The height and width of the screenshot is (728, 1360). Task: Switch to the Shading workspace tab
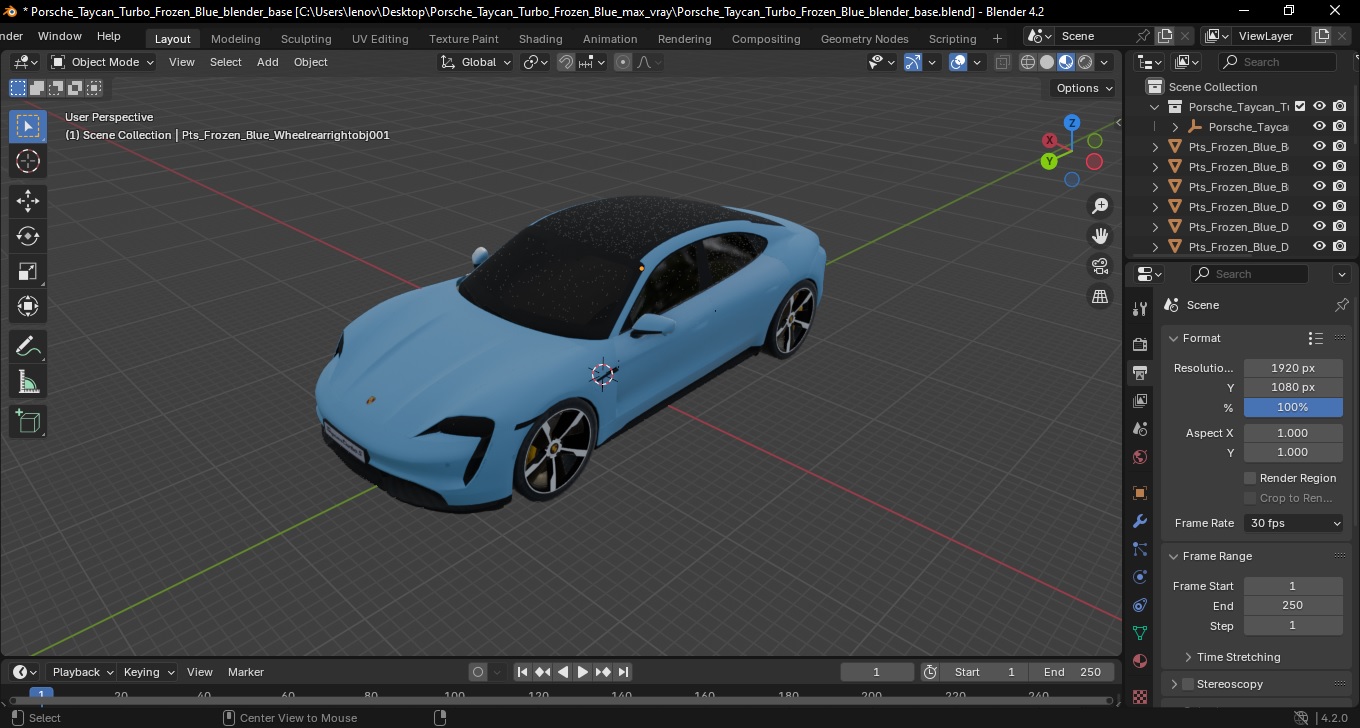click(x=540, y=39)
